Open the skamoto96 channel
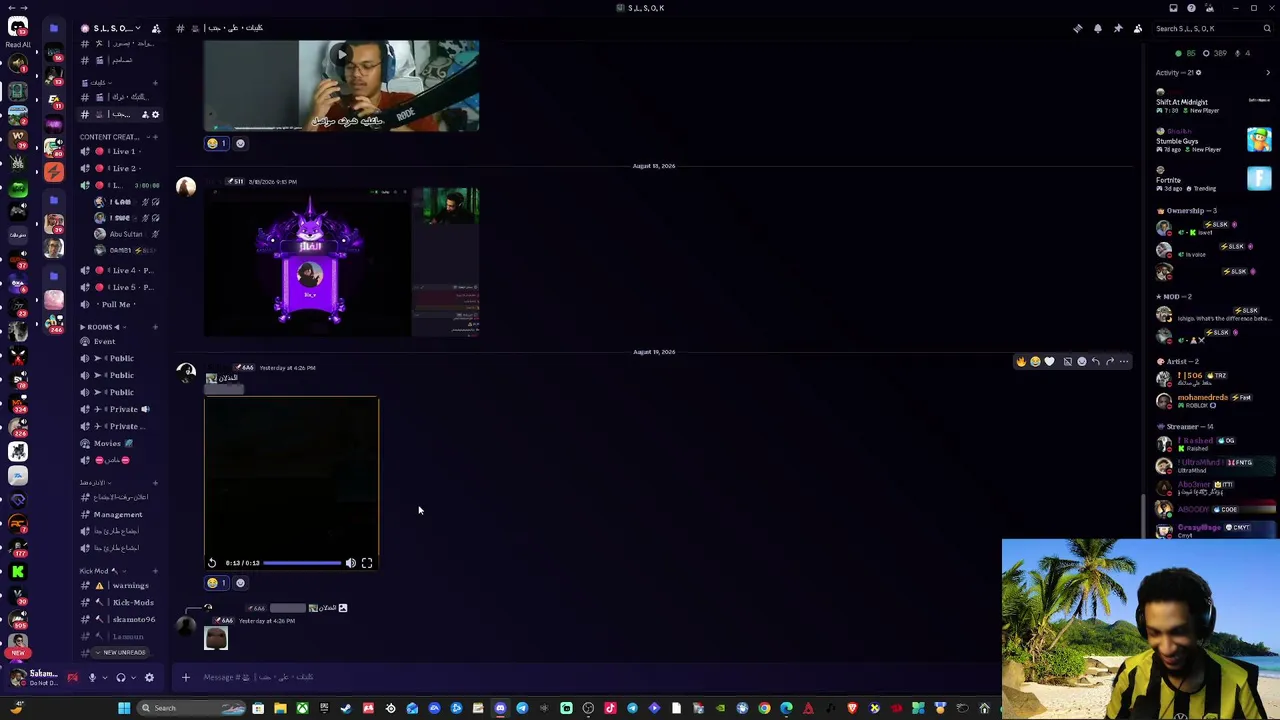Viewport: 1280px width, 720px height. (120, 619)
